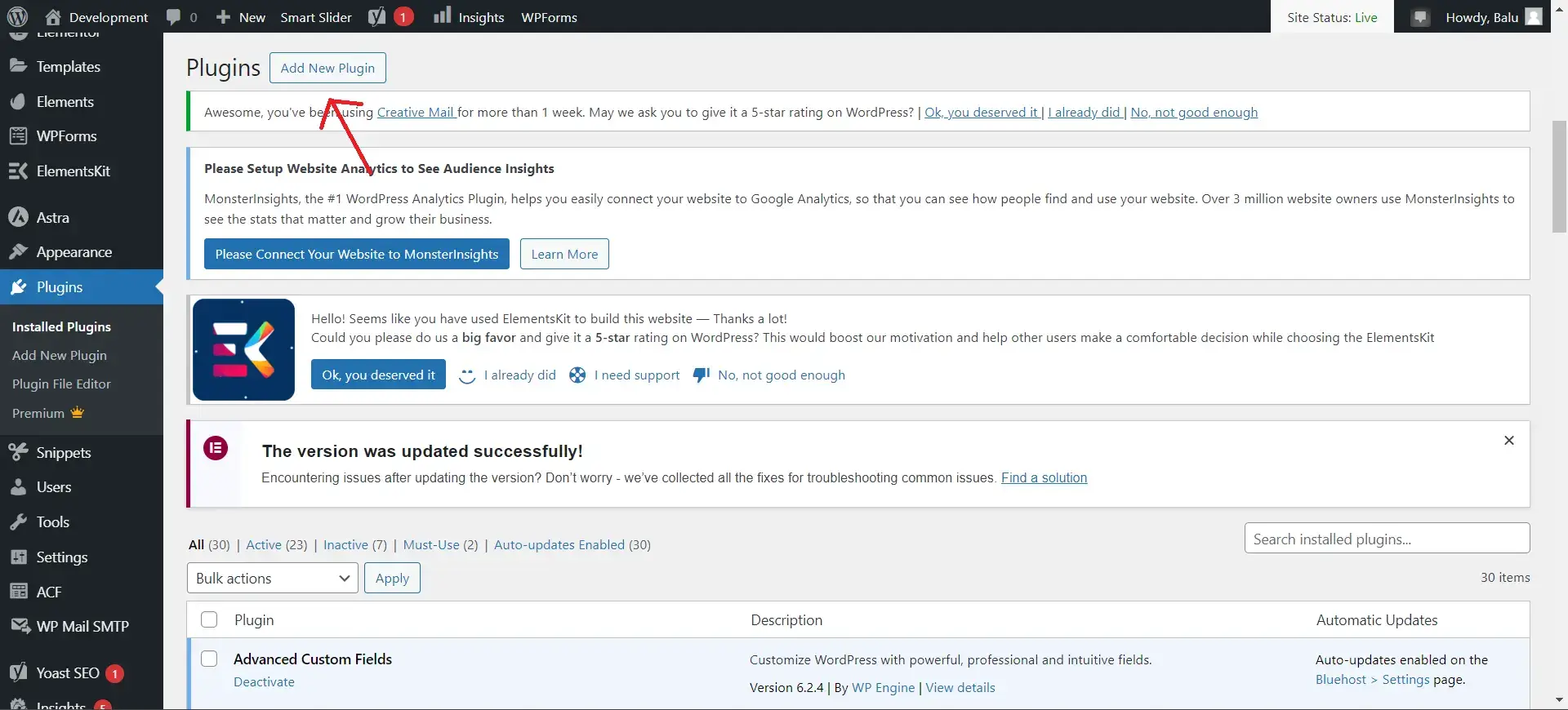The image size is (1568, 710).
Task: Click the Learn More button
Action: [x=564, y=254]
